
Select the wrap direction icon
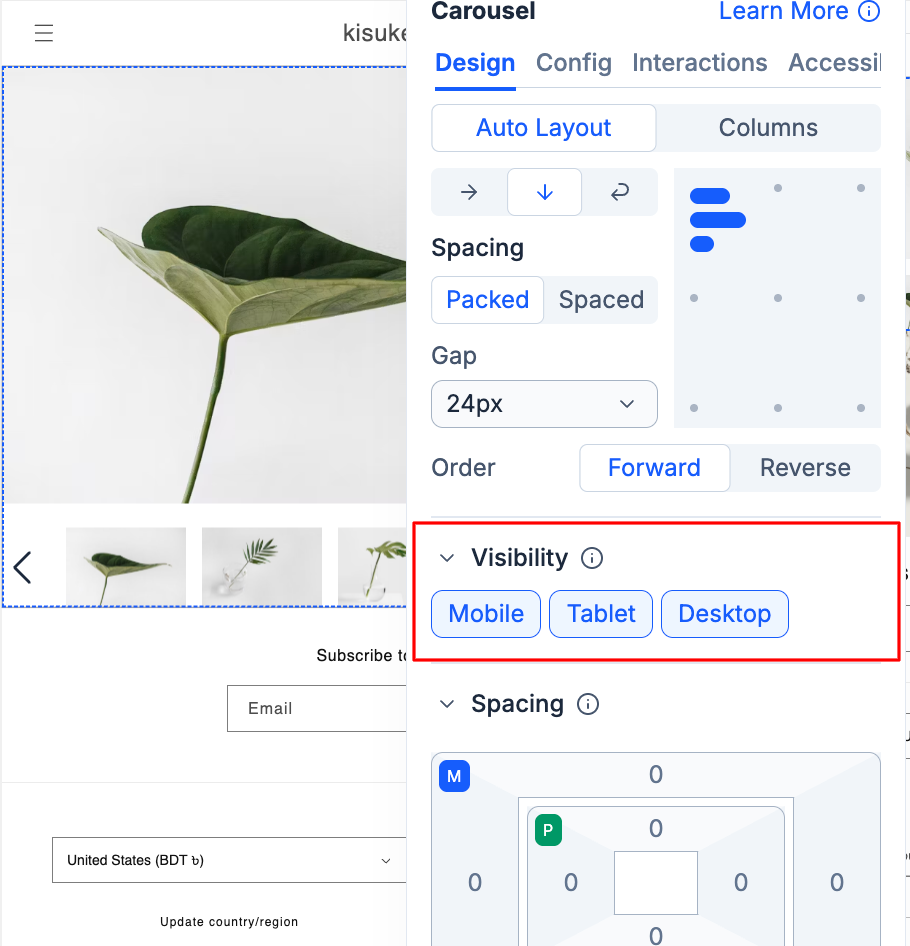tap(620, 193)
